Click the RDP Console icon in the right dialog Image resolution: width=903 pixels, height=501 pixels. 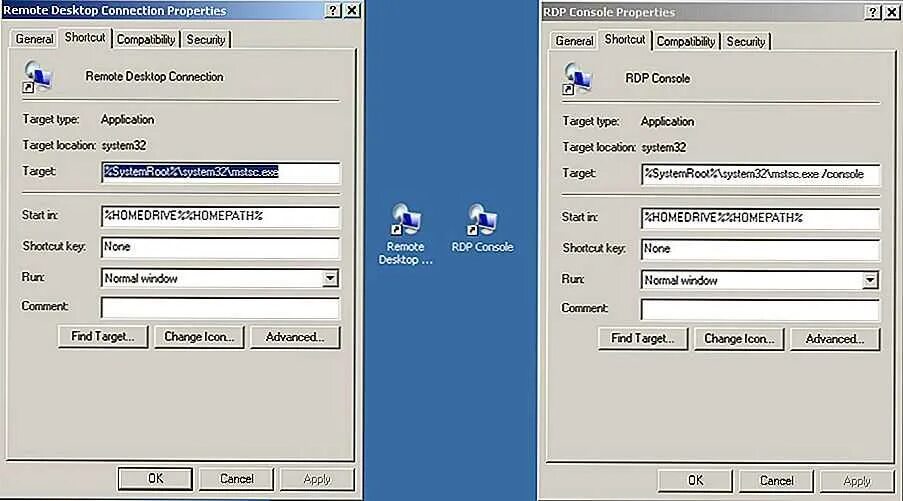coord(578,79)
